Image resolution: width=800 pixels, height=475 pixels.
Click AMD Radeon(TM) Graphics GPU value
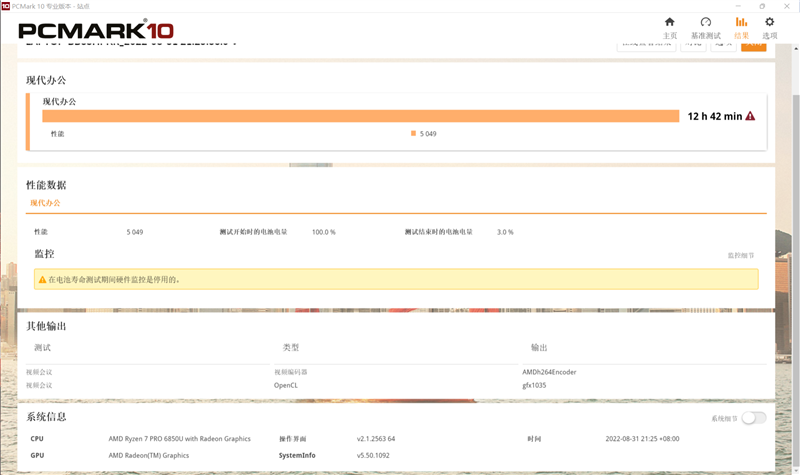(x=148, y=456)
